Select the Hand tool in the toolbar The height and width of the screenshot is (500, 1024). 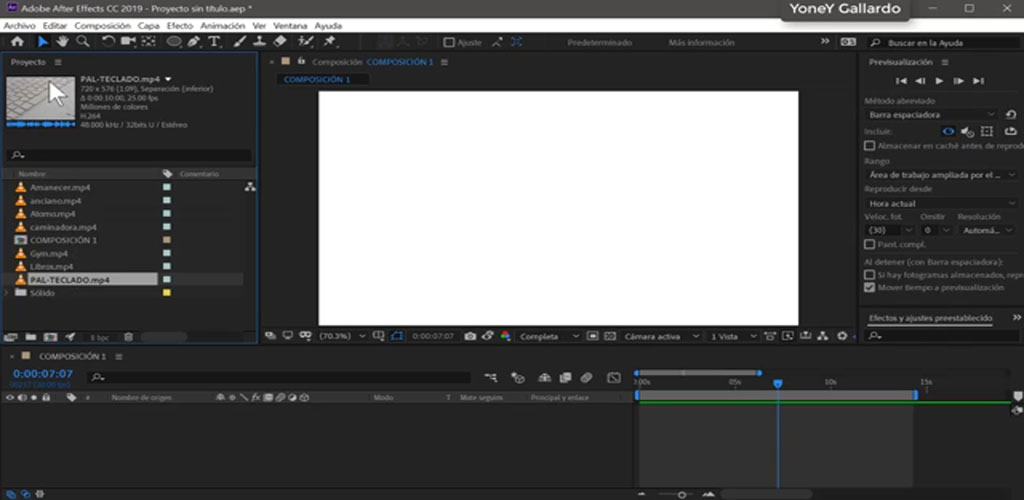pyautogui.click(x=62, y=42)
